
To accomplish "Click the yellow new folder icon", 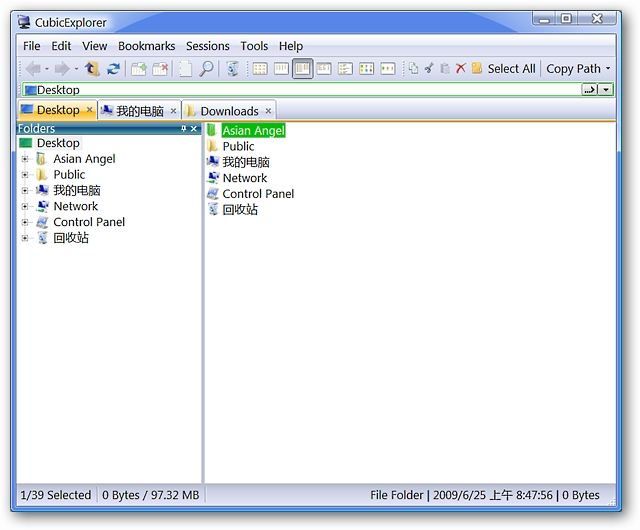I will (476, 68).
